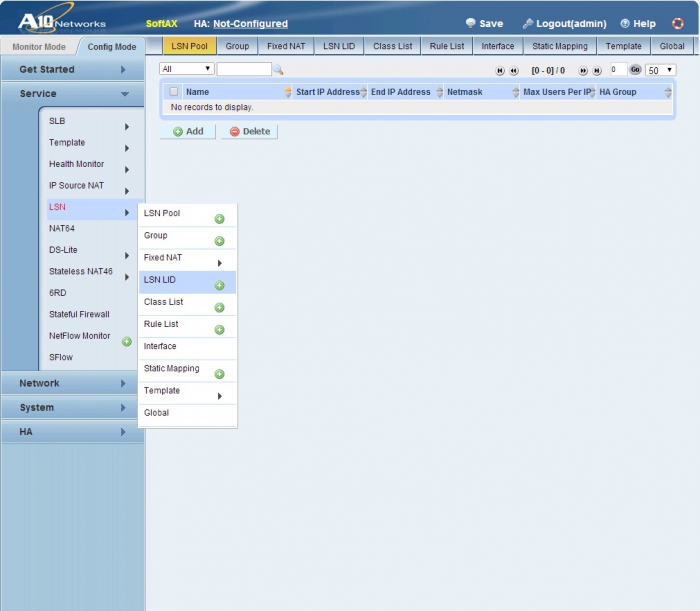Click green plus next to LSN Pool
The image size is (700, 611).
pos(219,219)
